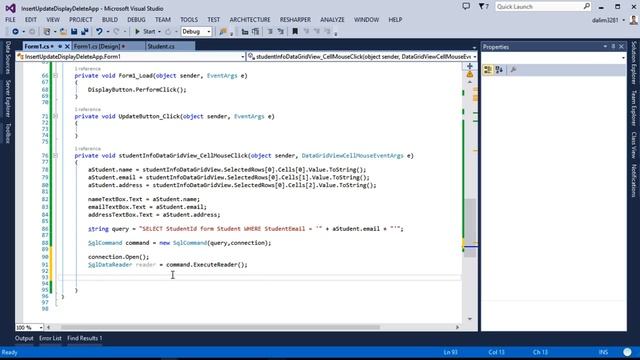Open the Data Sources side tab
This screenshot has height=360, width=640.
8,58
